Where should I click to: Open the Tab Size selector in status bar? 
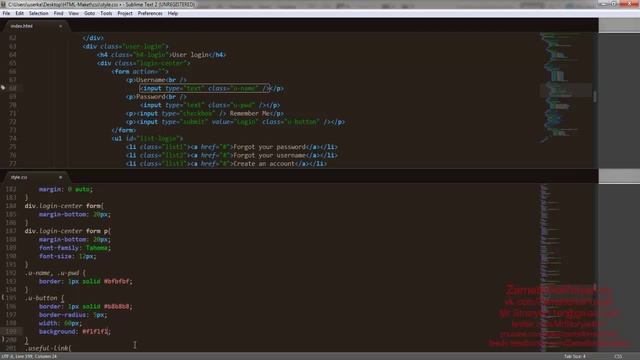575,356
